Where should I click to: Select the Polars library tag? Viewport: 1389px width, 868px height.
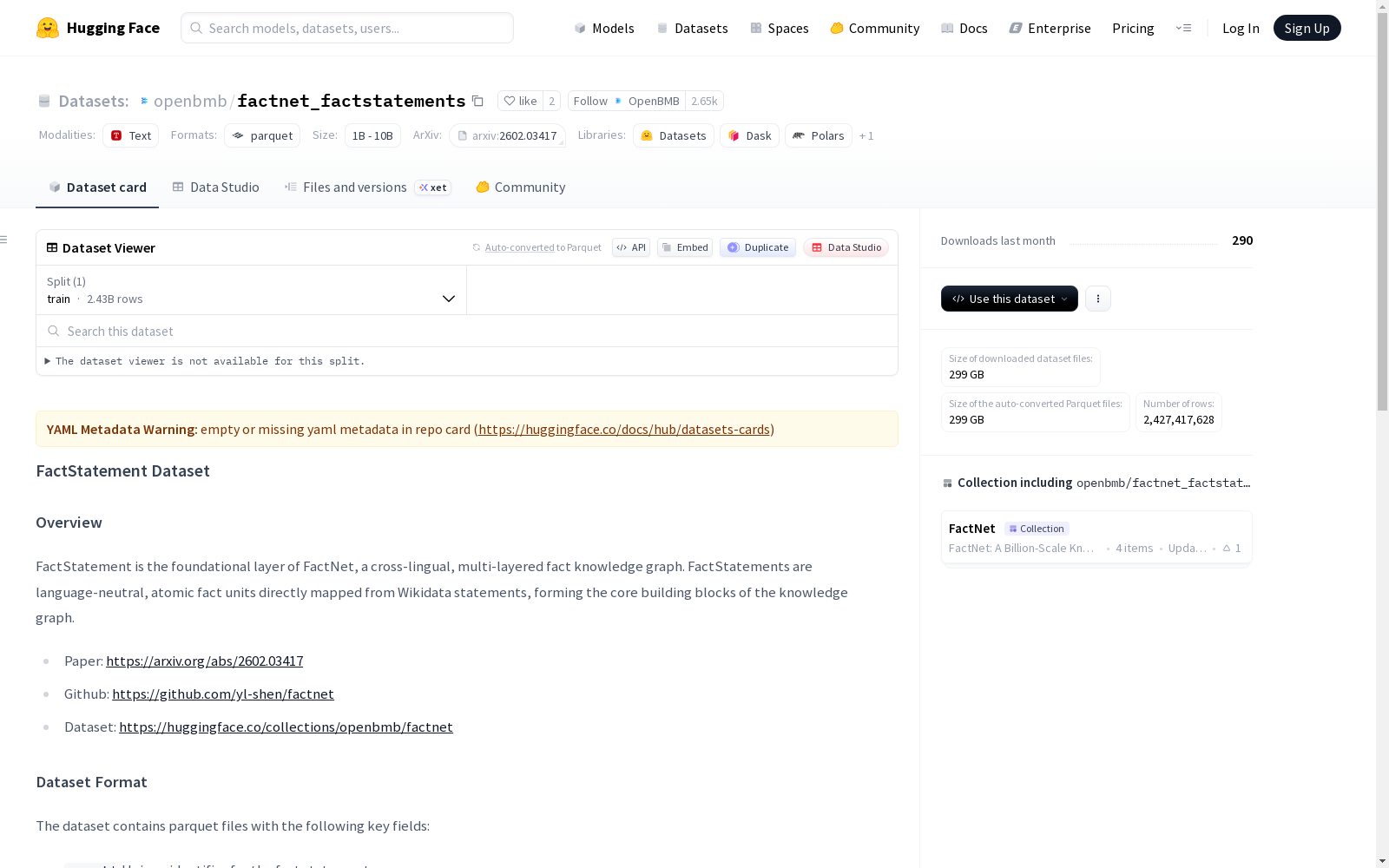coord(819,135)
